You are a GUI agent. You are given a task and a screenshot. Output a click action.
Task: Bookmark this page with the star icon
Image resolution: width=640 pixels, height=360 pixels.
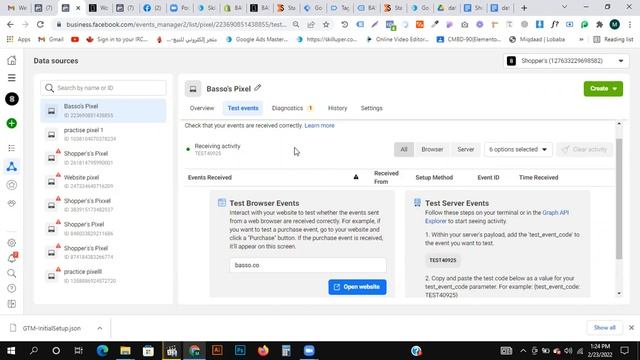(326, 24)
